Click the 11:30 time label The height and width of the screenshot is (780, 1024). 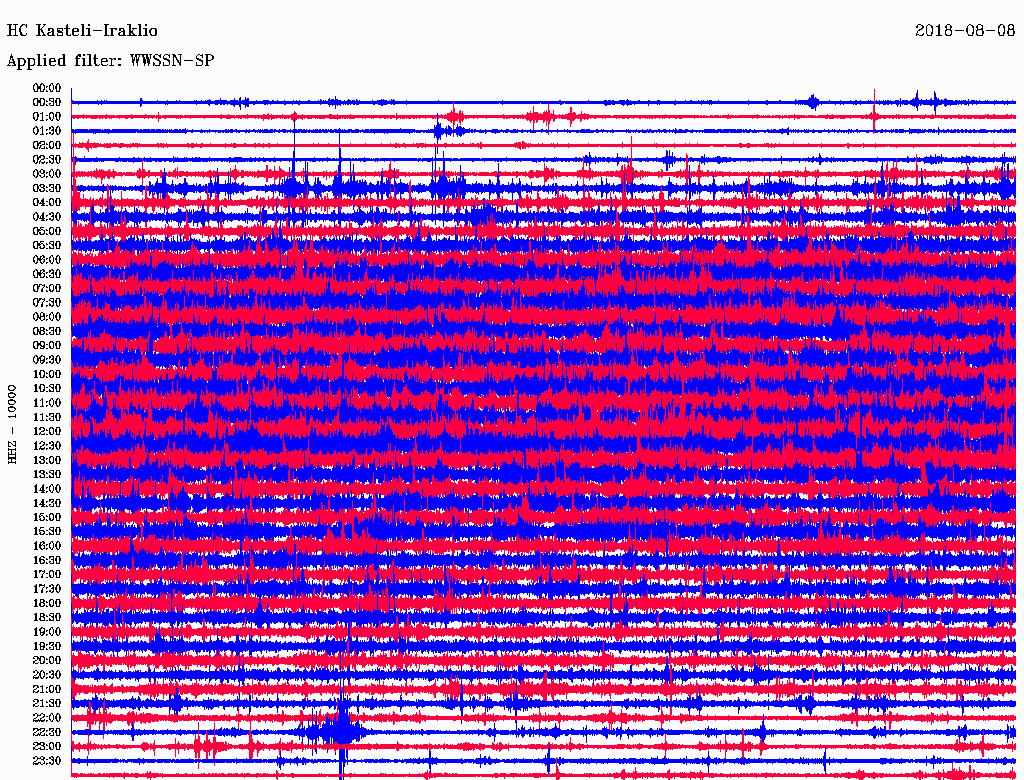tap(47, 417)
